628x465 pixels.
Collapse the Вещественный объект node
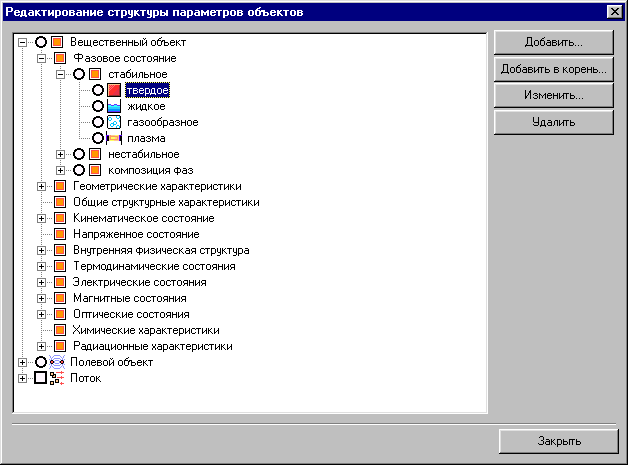22,42
